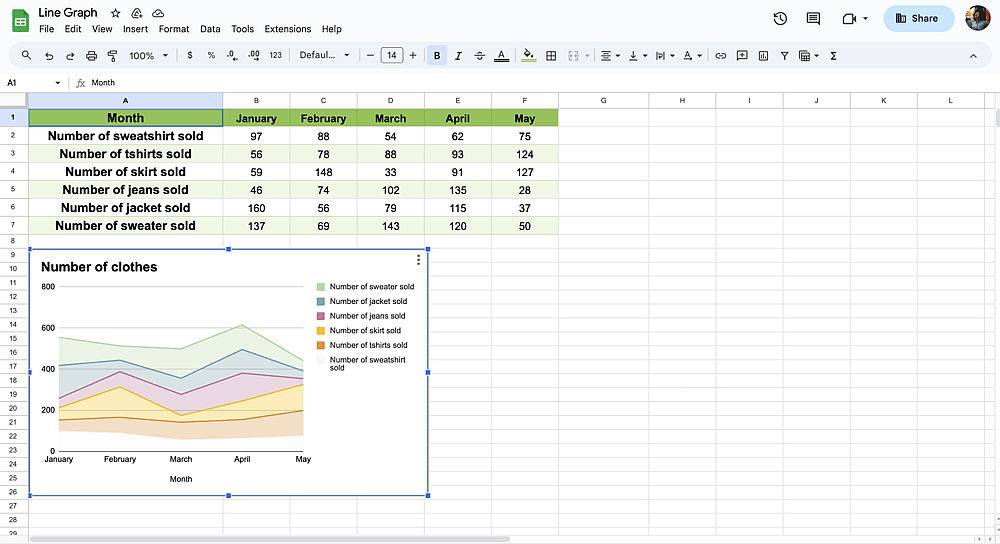Screen dimensions: 1000x544
Task: Open the meeting camera dropdown
Action: (865, 18)
